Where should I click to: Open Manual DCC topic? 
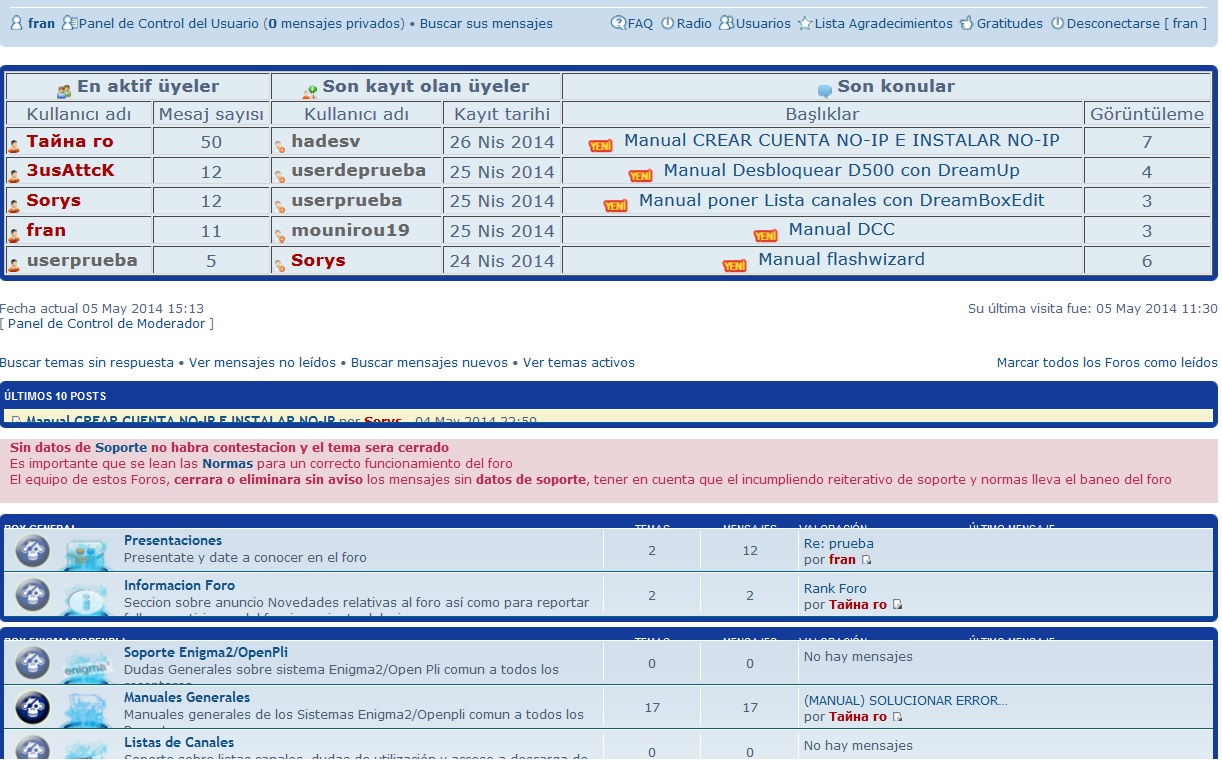click(x=841, y=230)
